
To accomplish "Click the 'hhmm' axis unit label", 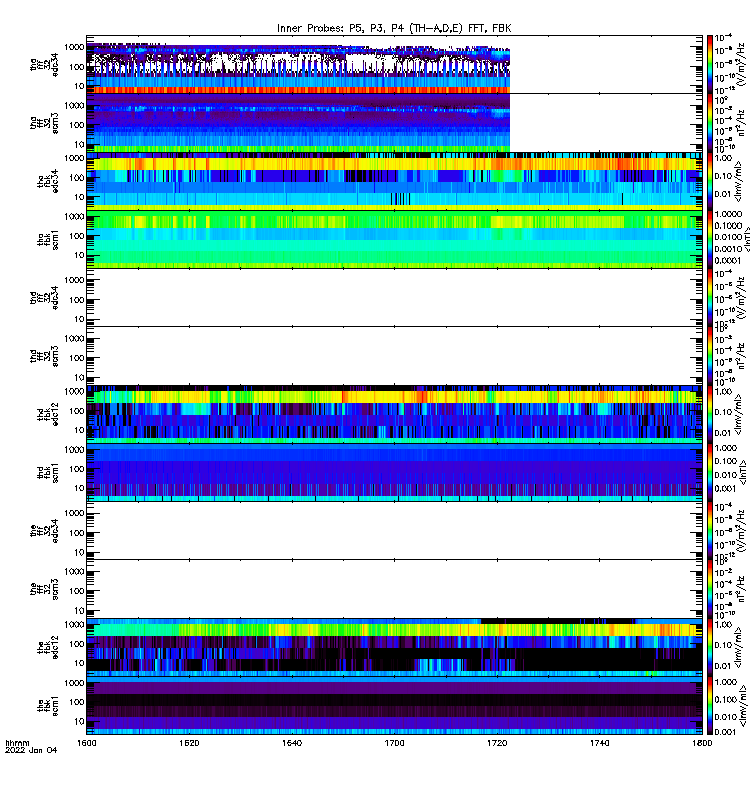I will 17,743.
